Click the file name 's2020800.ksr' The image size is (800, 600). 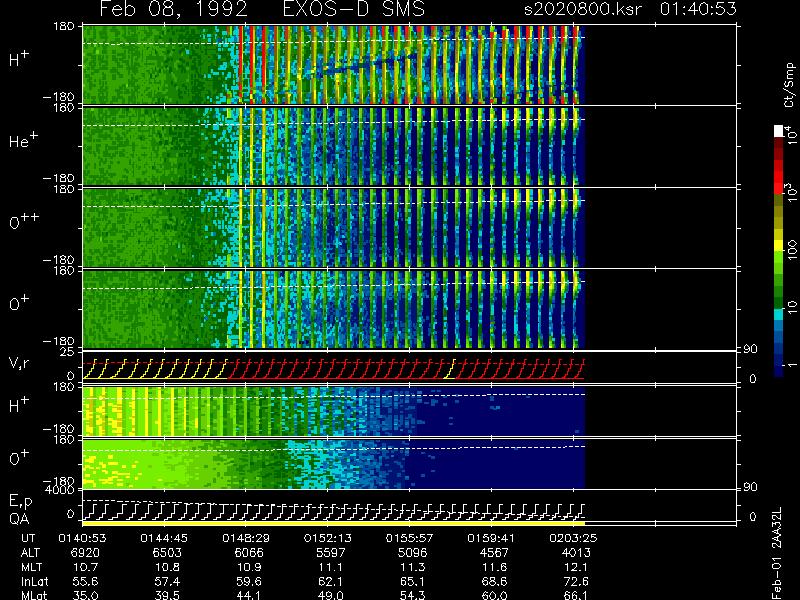583,9
